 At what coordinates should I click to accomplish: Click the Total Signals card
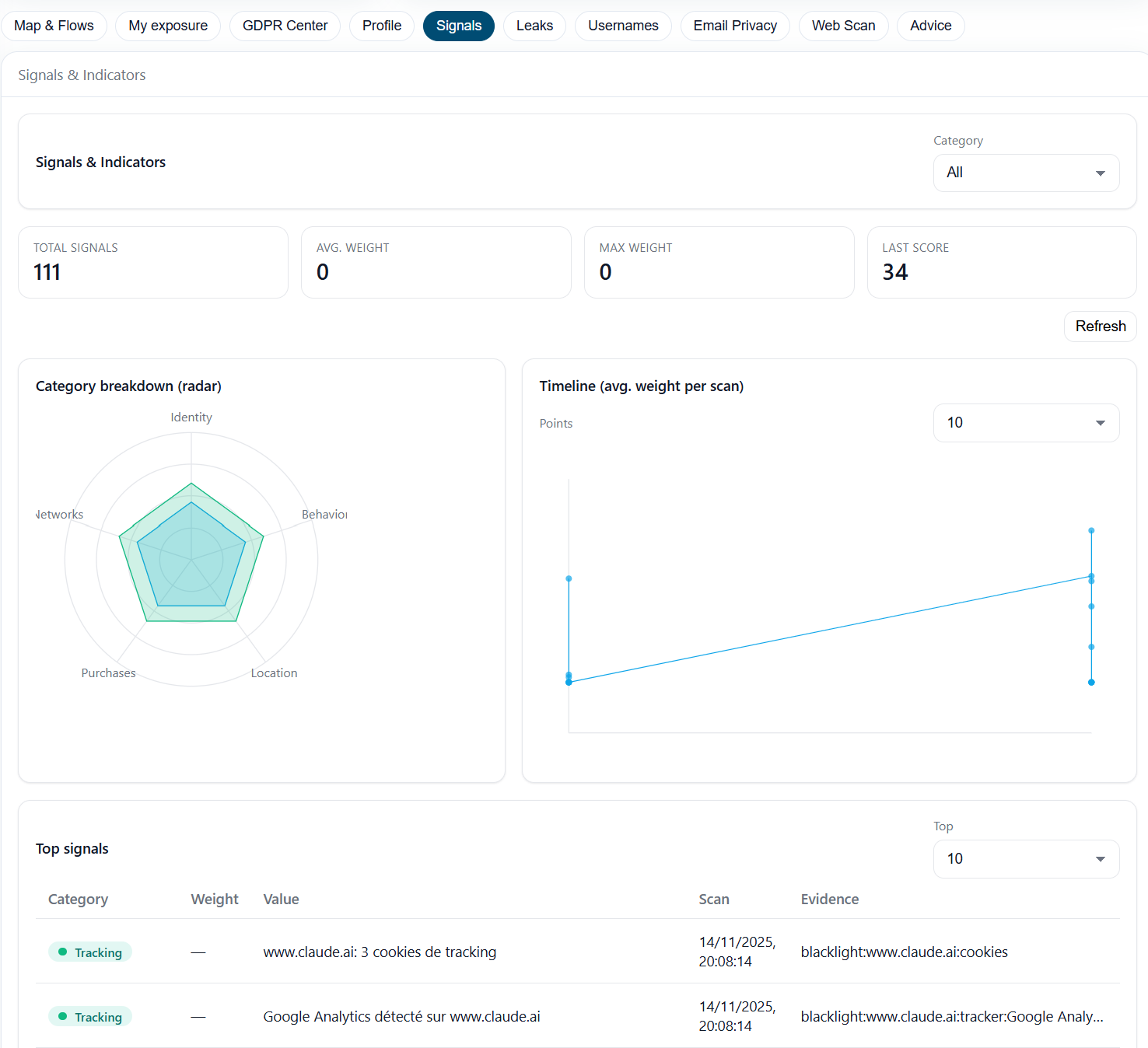(x=153, y=262)
